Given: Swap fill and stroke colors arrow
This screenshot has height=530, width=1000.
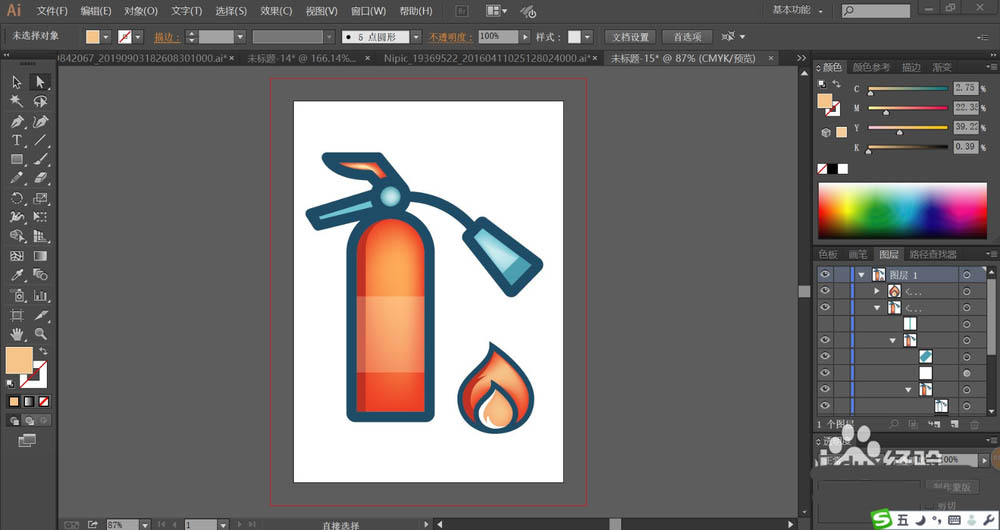Looking at the screenshot, I should (x=43, y=351).
